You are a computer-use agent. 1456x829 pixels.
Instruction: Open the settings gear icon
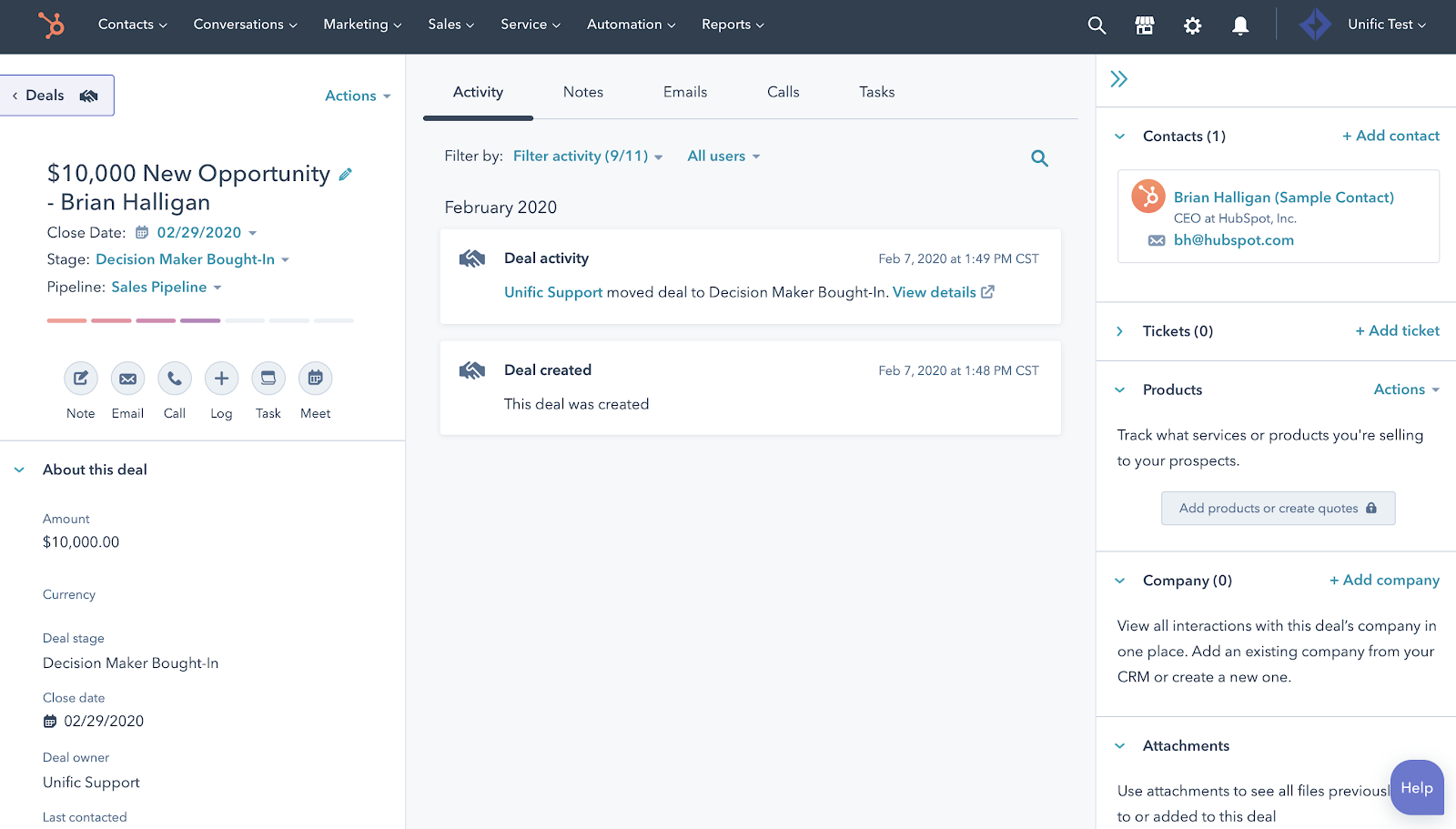tap(1192, 25)
